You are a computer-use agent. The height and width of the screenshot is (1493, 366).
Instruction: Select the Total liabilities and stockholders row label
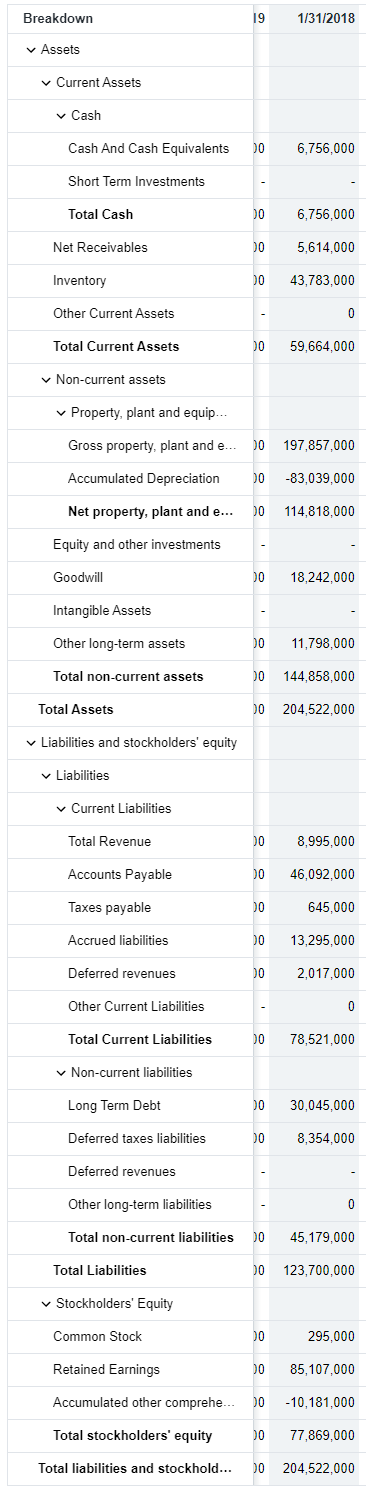click(135, 1468)
